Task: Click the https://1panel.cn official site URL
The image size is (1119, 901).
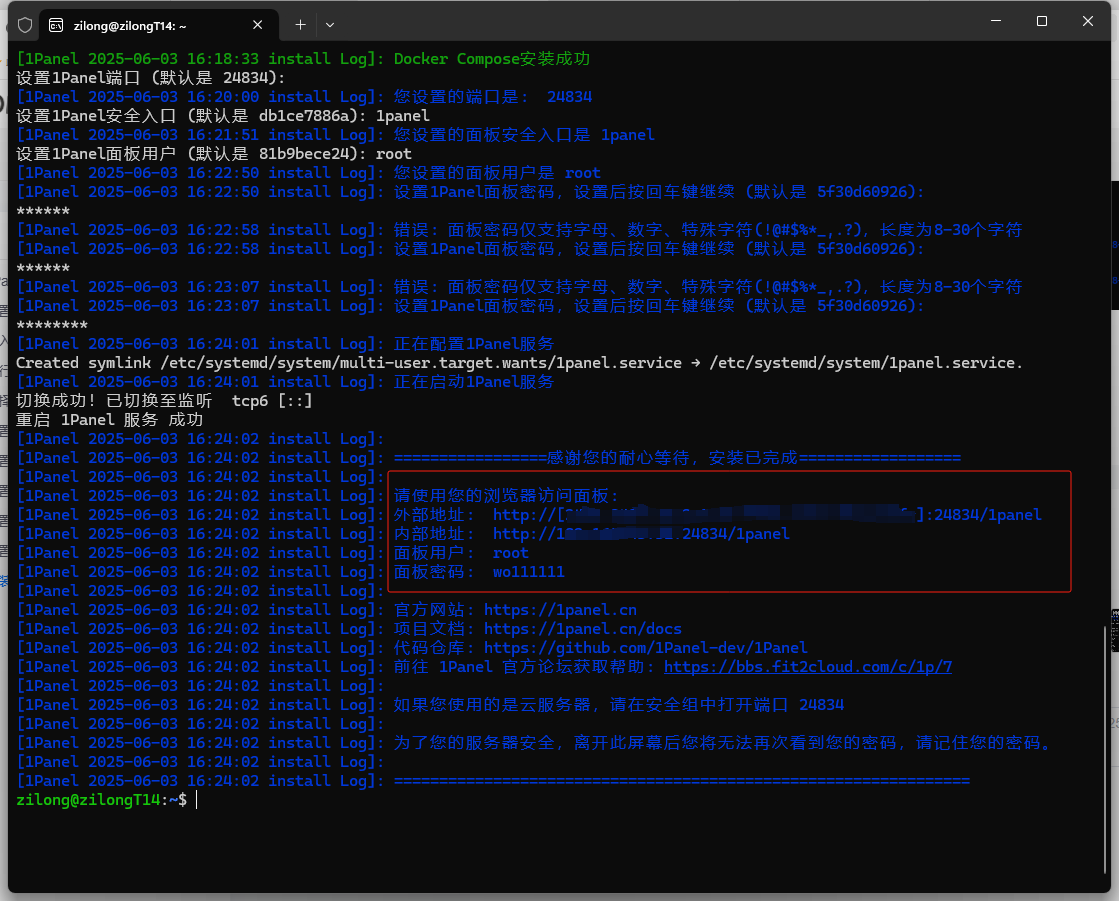Action: tap(560, 610)
